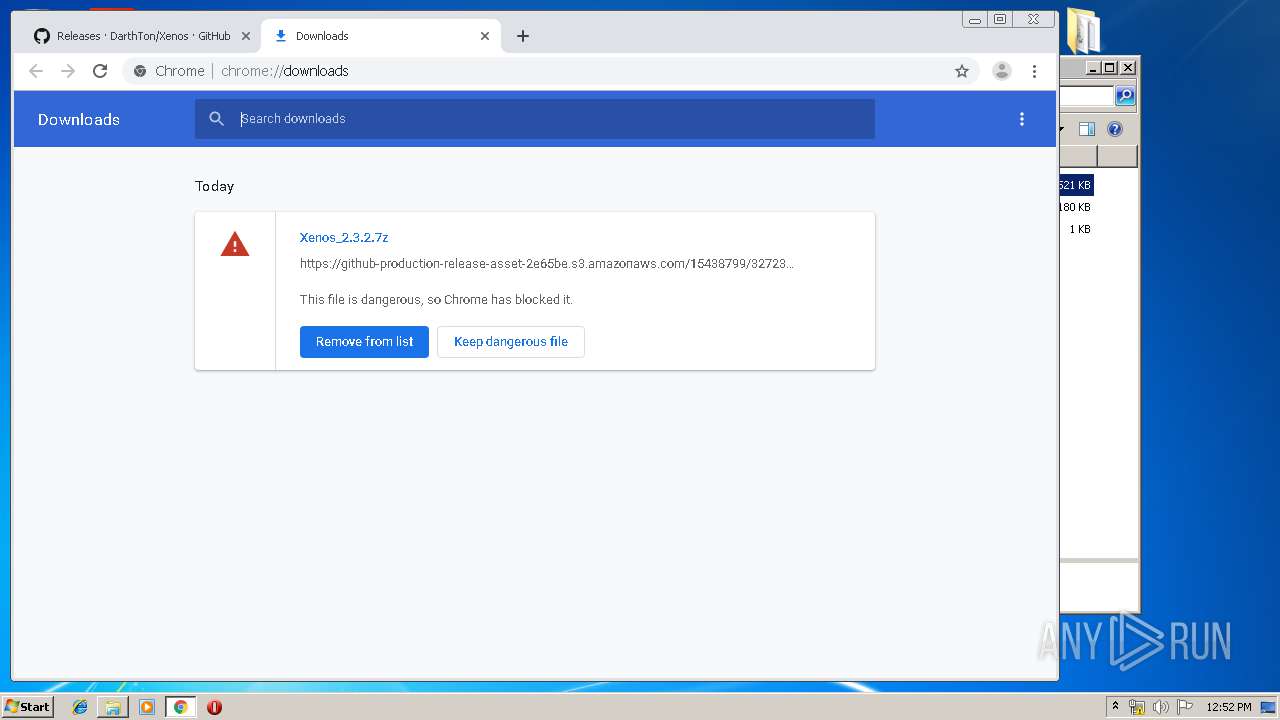
Task: Restore down the Chrome window
Action: point(1000,19)
